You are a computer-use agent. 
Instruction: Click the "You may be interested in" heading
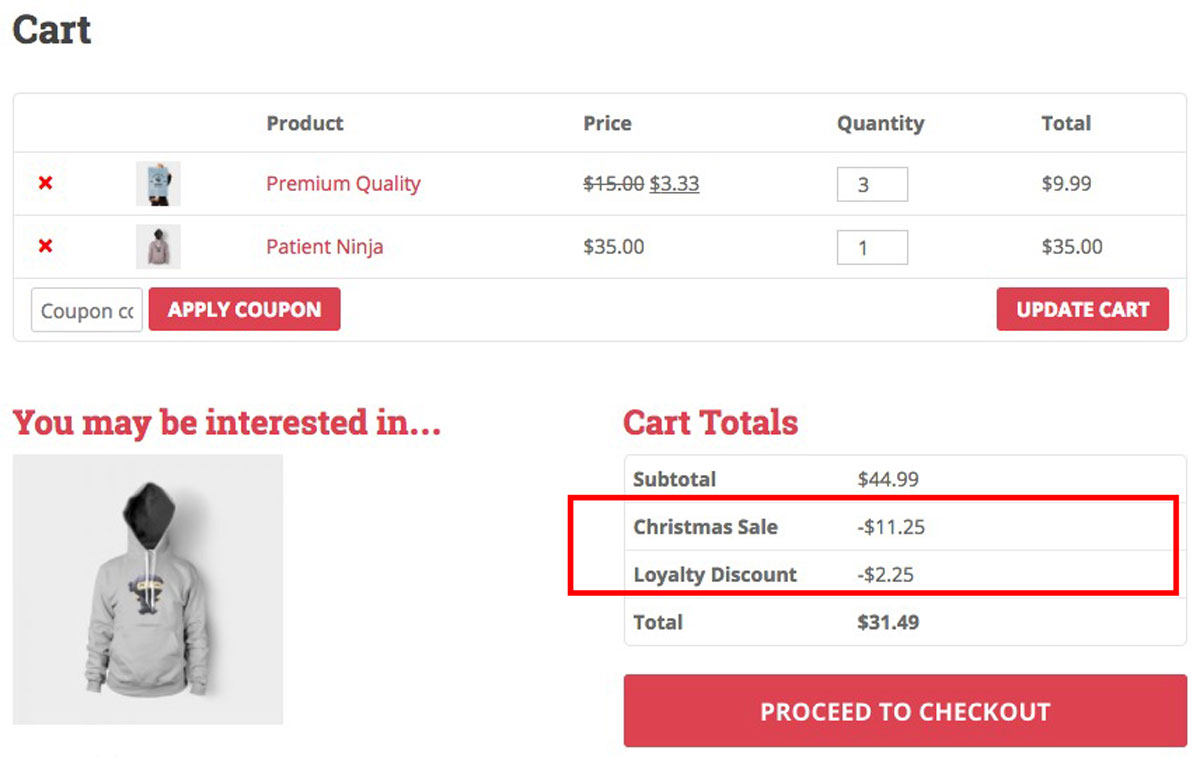[226, 422]
